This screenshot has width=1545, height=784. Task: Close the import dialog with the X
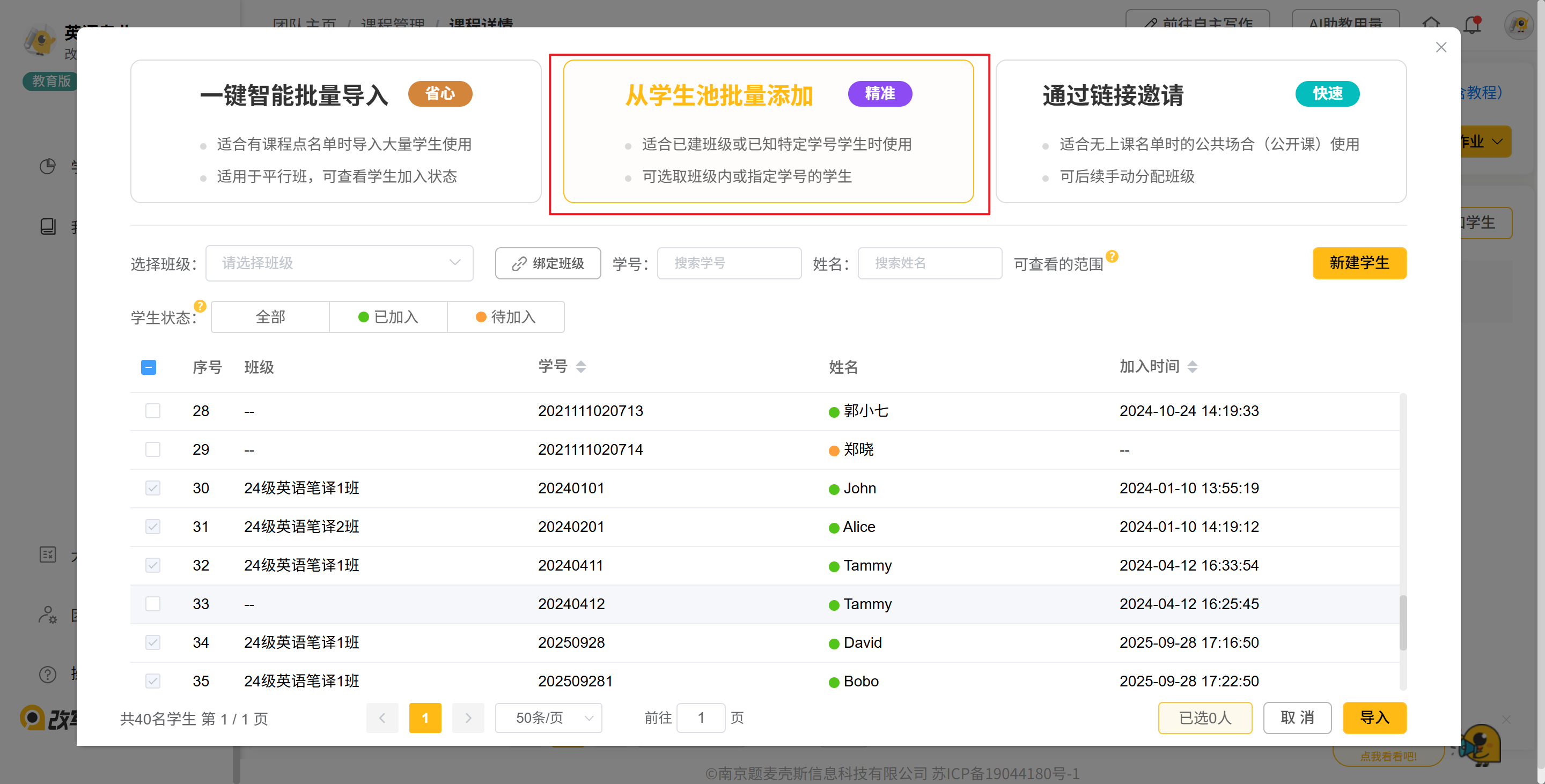(x=1441, y=47)
